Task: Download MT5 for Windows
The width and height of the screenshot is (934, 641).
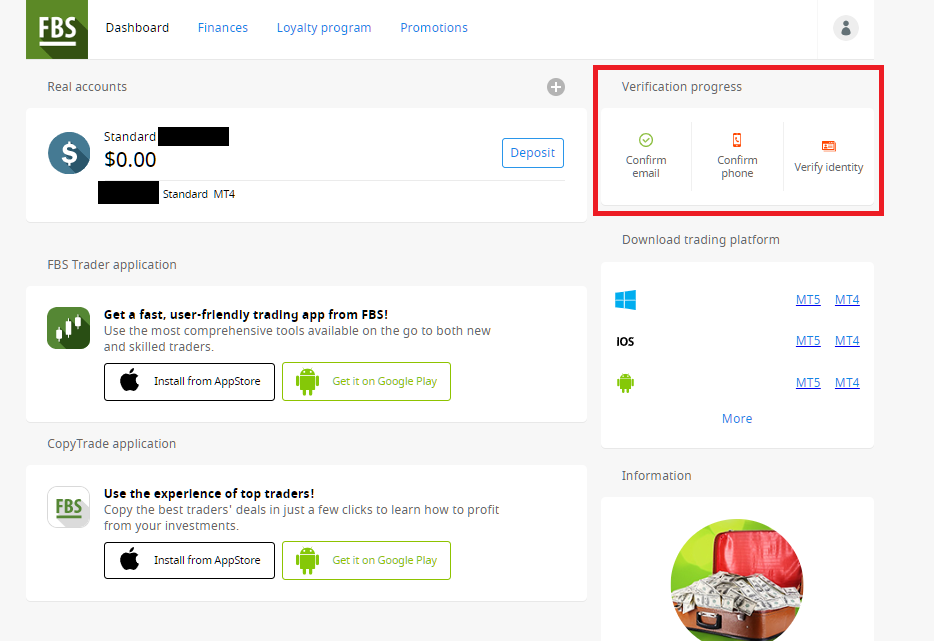Action: (x=808, y=300)
